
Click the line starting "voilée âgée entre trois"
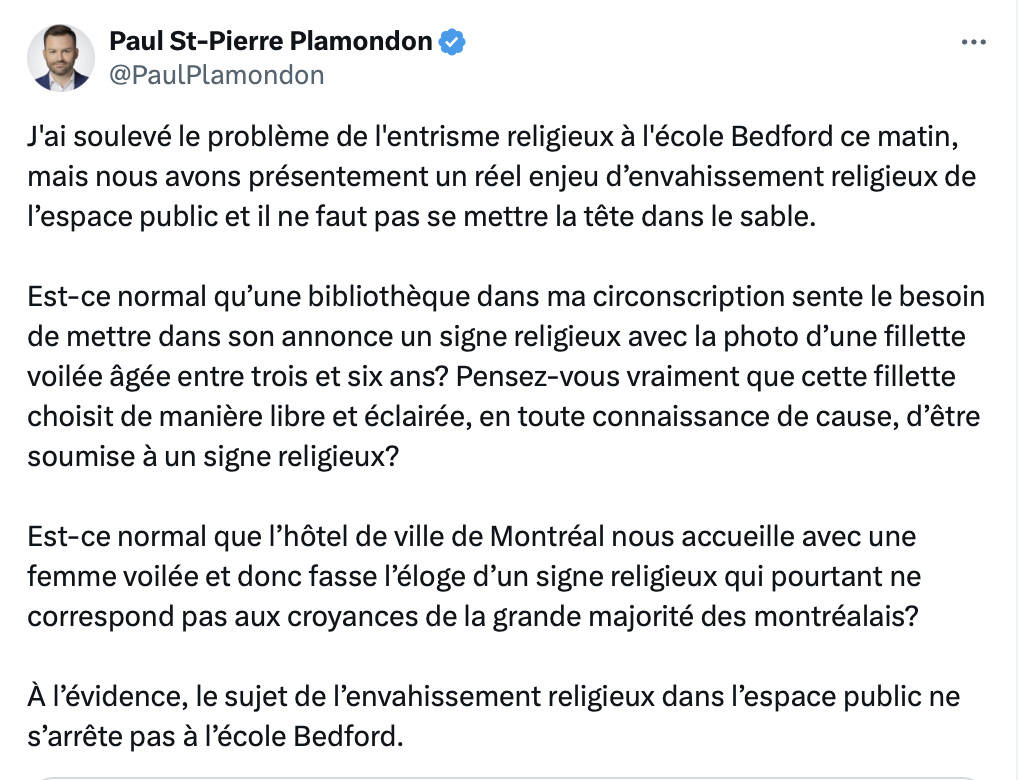[491, 377]
